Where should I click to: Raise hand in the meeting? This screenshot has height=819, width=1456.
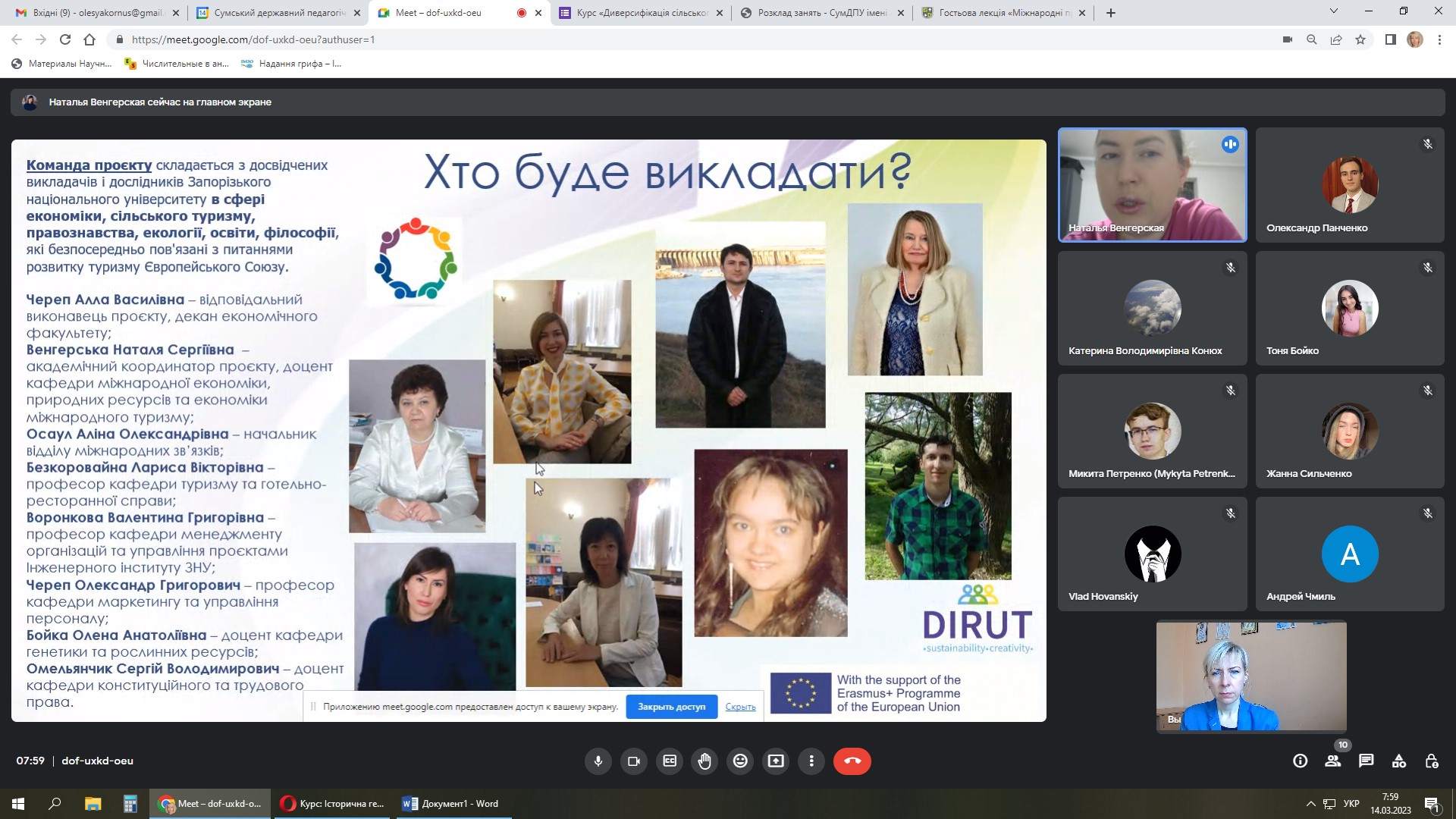pyautogui.click(x=705, y=761)
